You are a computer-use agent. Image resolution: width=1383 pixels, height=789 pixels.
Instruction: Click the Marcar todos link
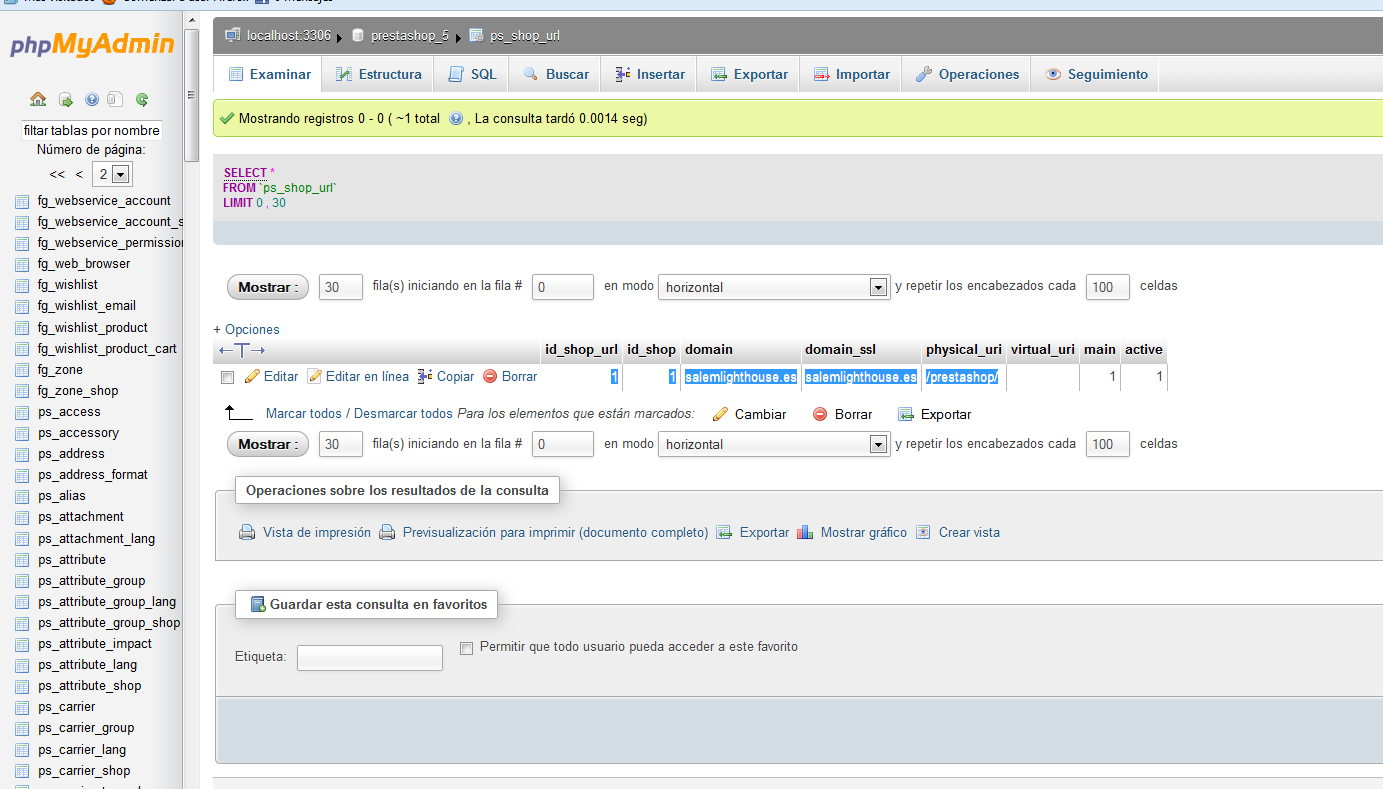303,414
